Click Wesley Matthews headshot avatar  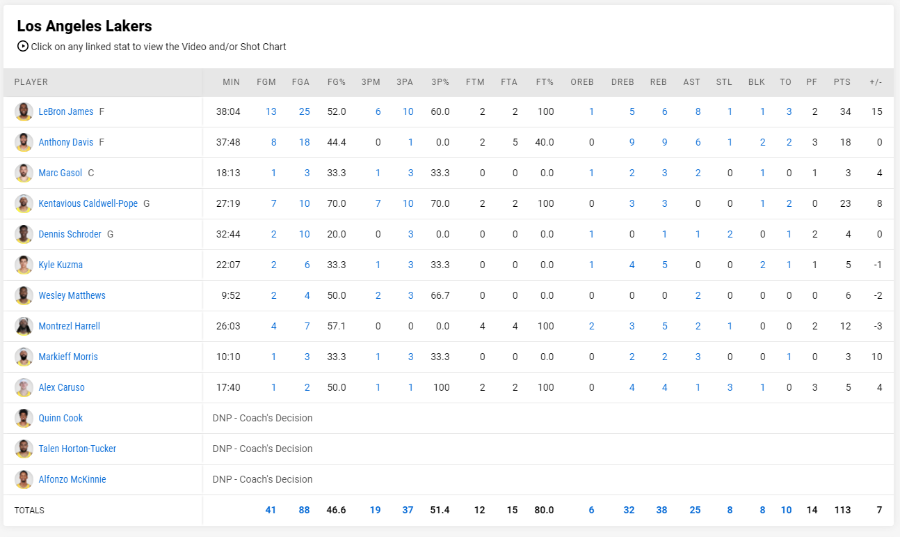point(24,295)
